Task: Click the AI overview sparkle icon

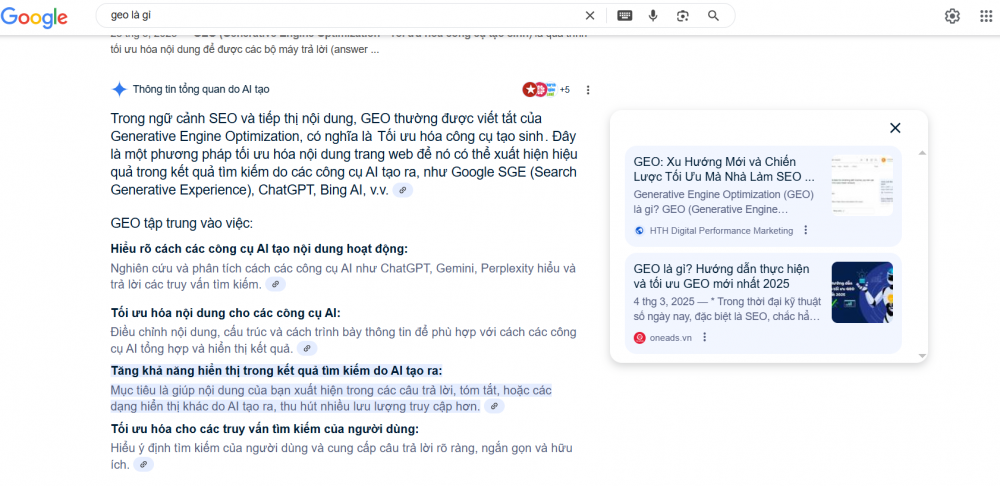Action: [119, 89]
